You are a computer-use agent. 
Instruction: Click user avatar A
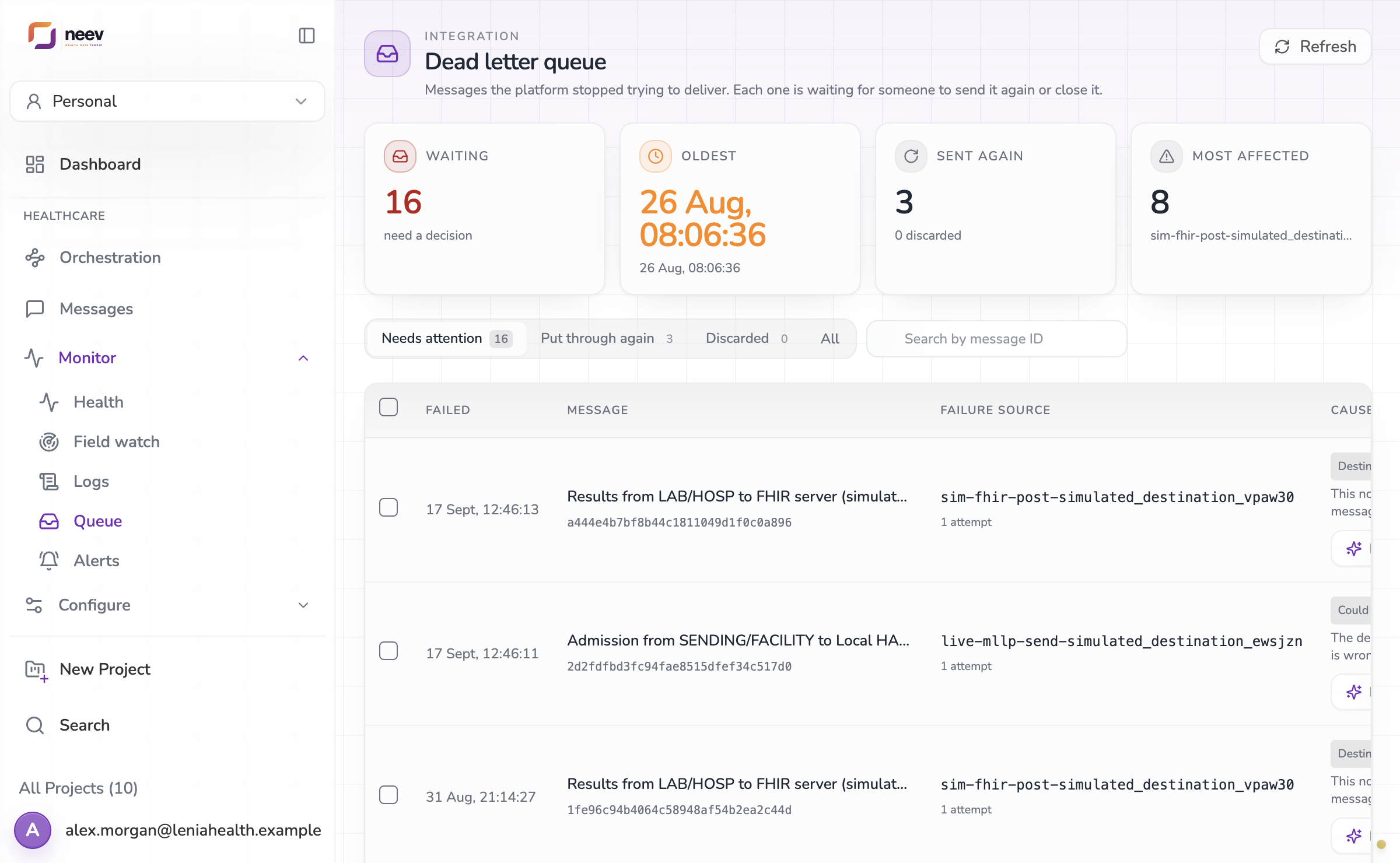(33, 830)
